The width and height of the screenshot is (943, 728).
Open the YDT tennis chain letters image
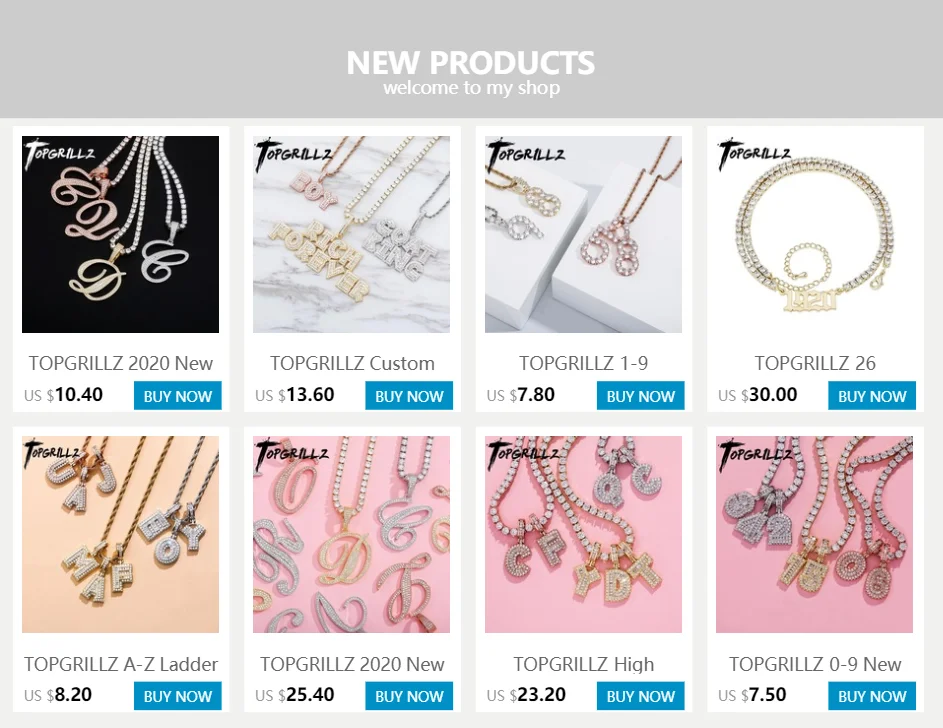click(x=583, y=534)
